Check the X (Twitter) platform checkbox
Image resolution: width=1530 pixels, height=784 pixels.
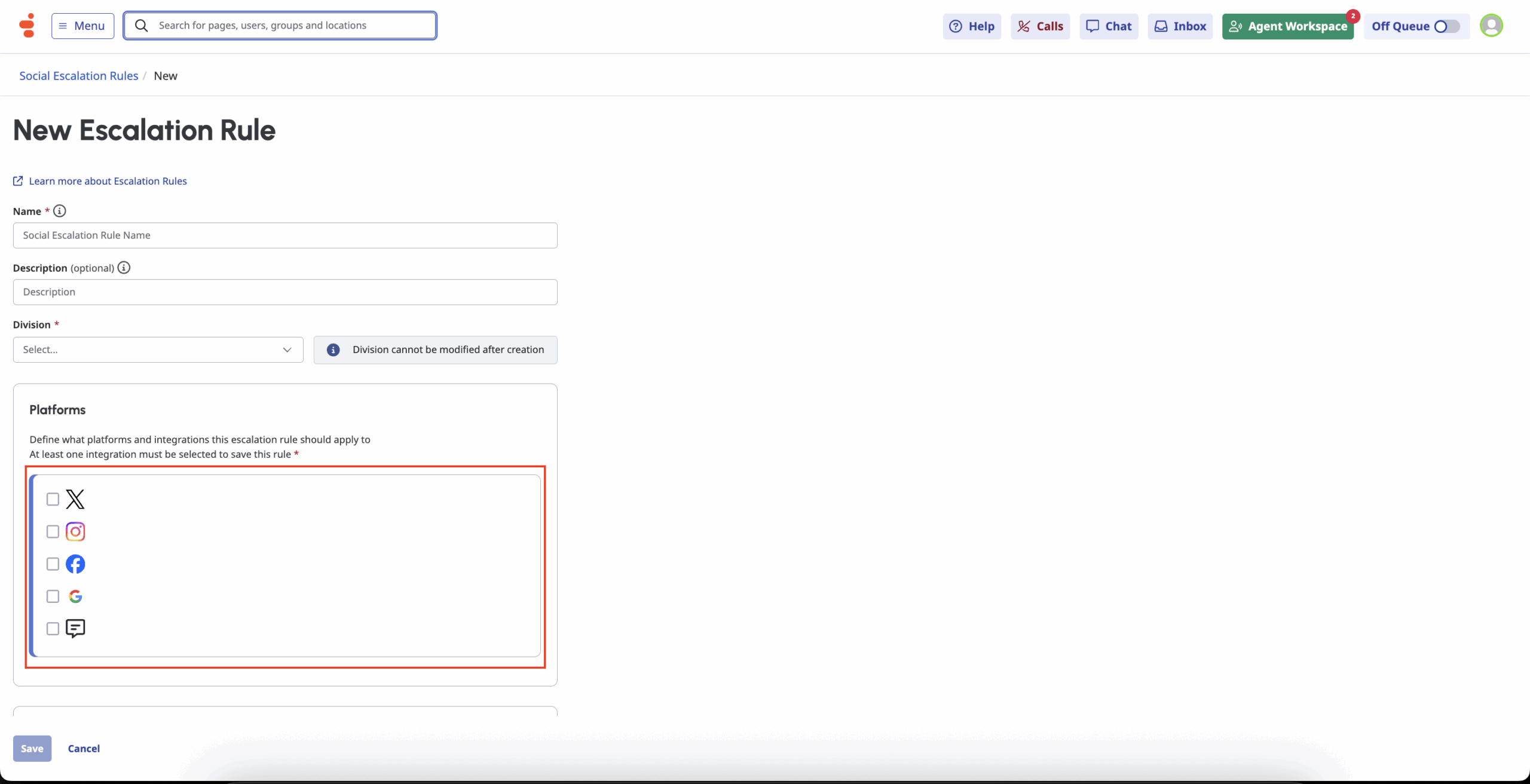click(x=53, y=499)
